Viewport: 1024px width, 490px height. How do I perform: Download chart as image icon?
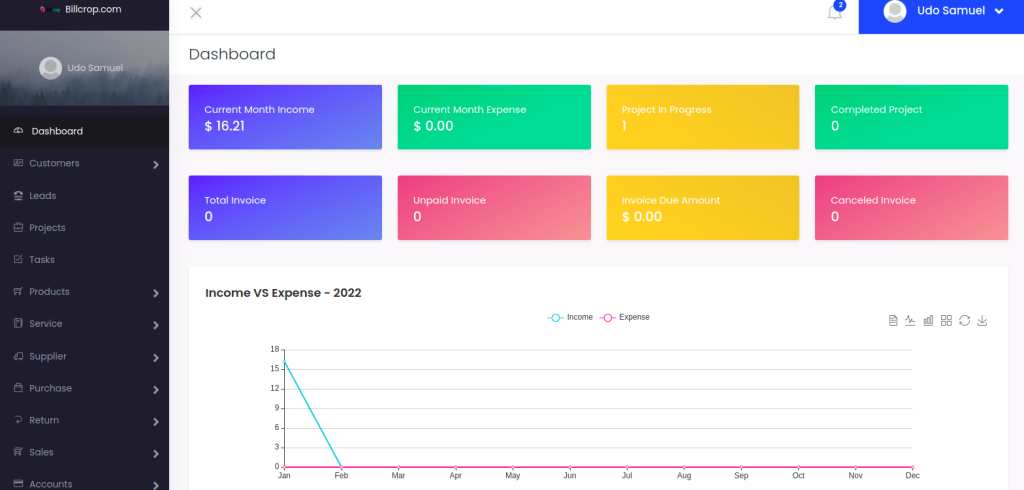[982, 320]
